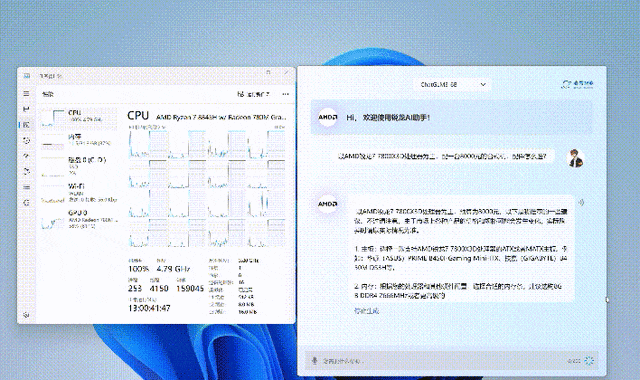Open the Task Manager hamburger navigation menu
This screenshot has width=640, height=380.
tap(26, 93)
